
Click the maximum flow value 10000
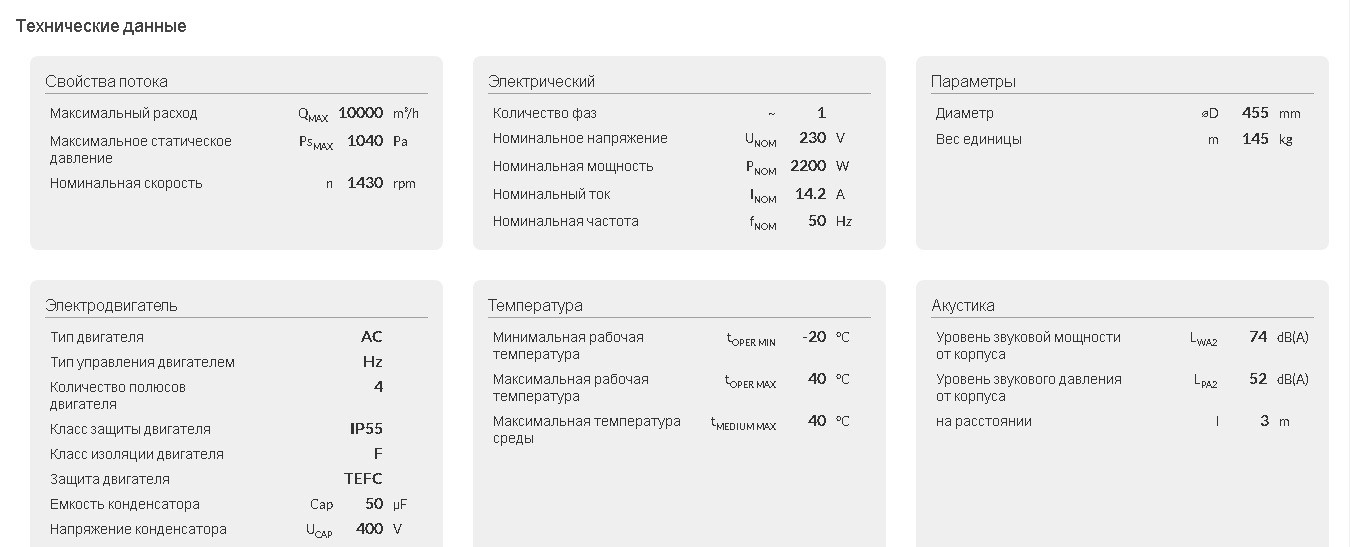360,113
